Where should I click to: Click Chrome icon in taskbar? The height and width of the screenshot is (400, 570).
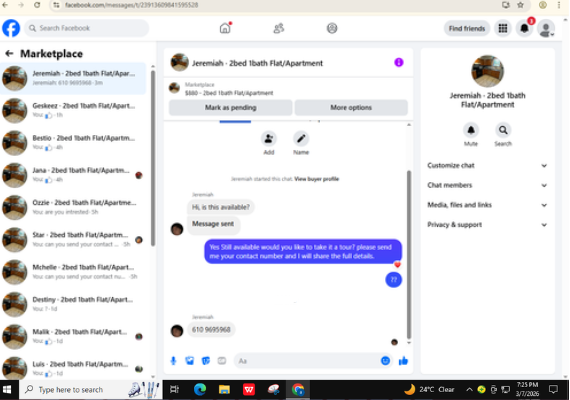point(298,390)
